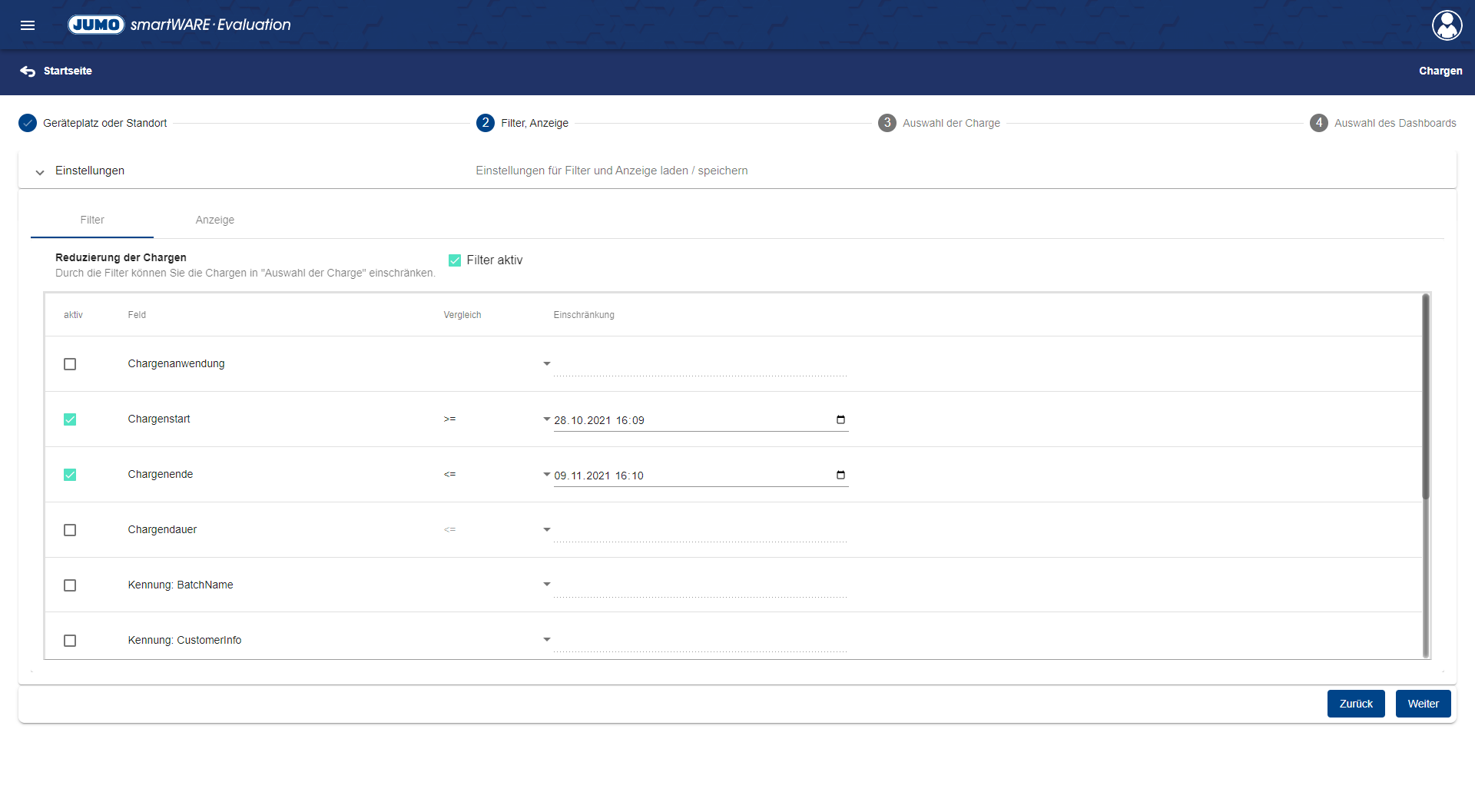Enable the Chargenanwendung filter checkbox

click(x=70, y=364)
